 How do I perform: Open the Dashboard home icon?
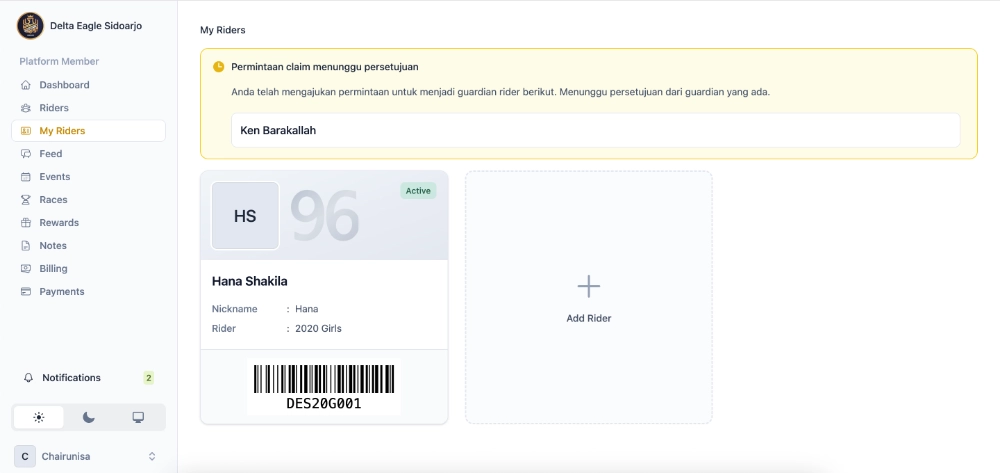pyautogui.click(x=26, y=85)
